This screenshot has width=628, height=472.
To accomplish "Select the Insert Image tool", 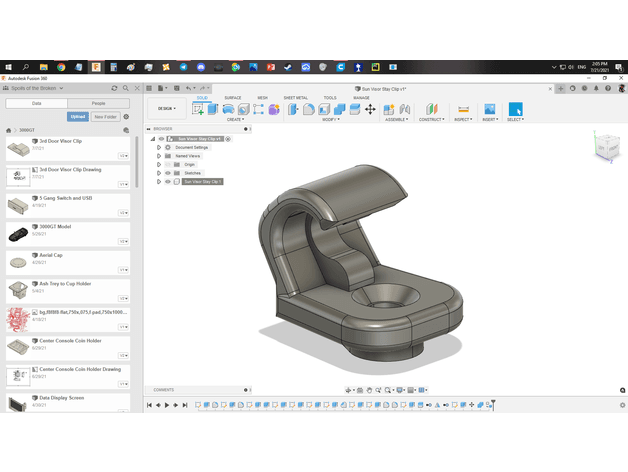I will (490, 109).
